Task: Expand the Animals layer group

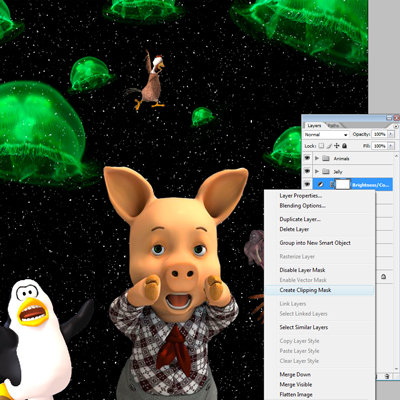Action: point(317,158)
